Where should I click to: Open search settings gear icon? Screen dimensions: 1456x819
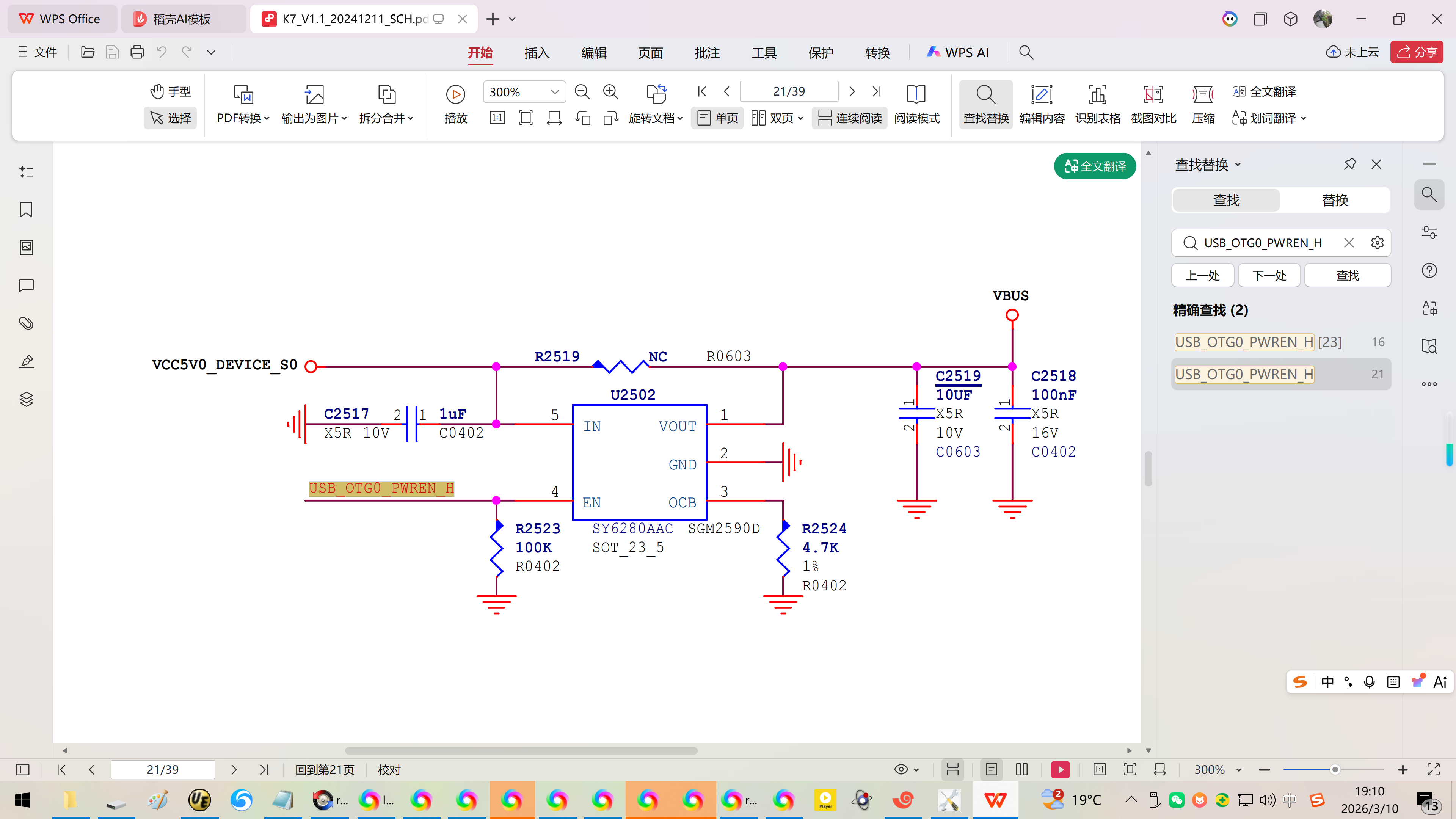click(1378, 243)
